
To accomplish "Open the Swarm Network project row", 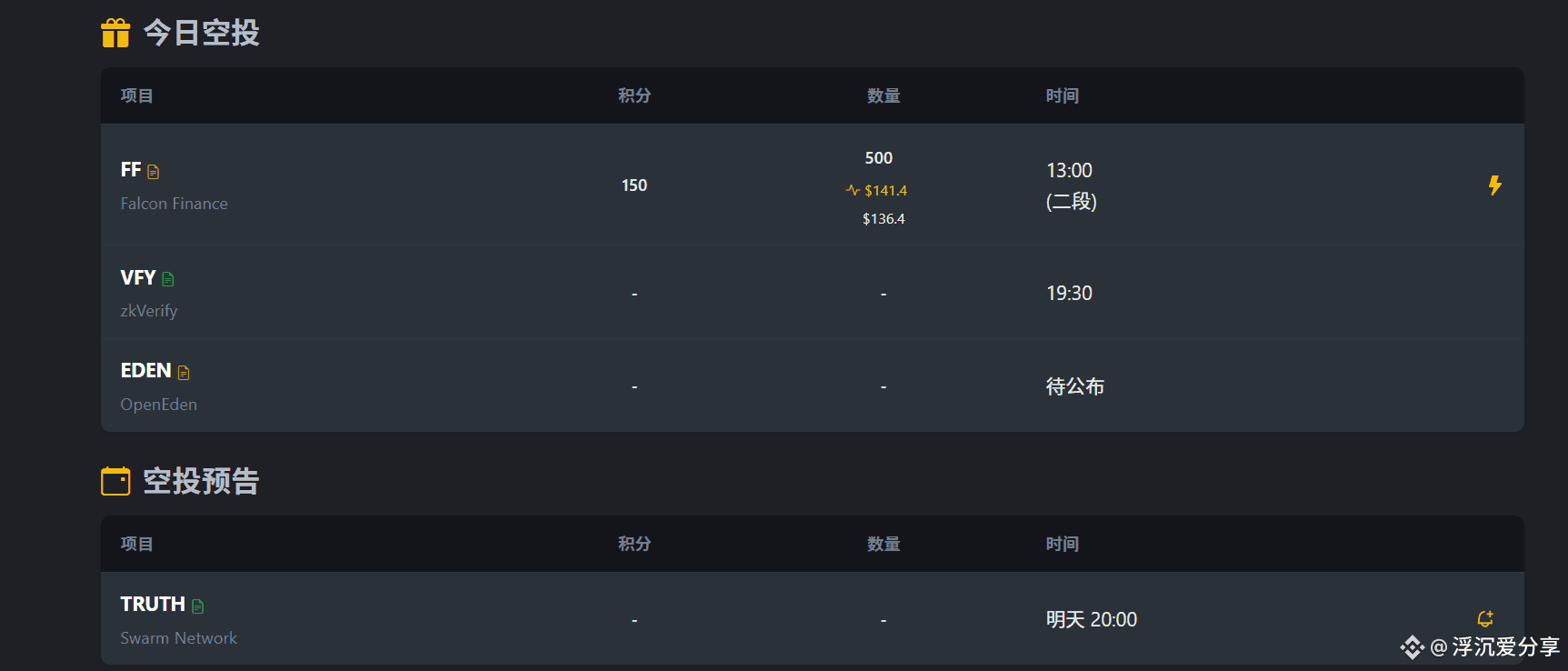I will tap(812, 619).
